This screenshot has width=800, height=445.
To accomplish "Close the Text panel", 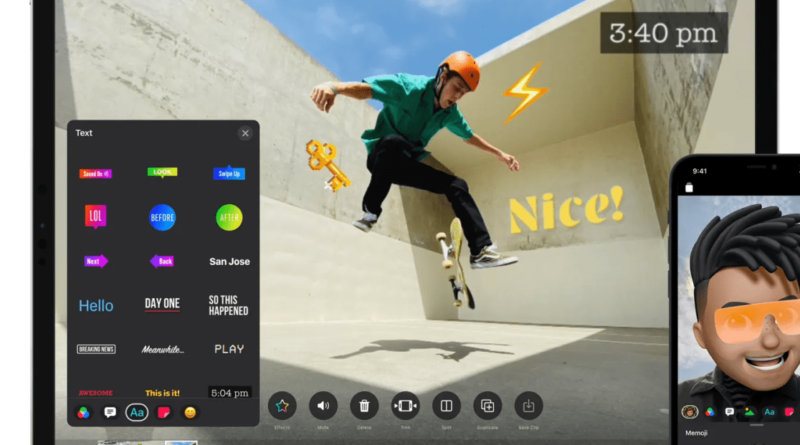I will pyautogui.click(x=245, y=133).
